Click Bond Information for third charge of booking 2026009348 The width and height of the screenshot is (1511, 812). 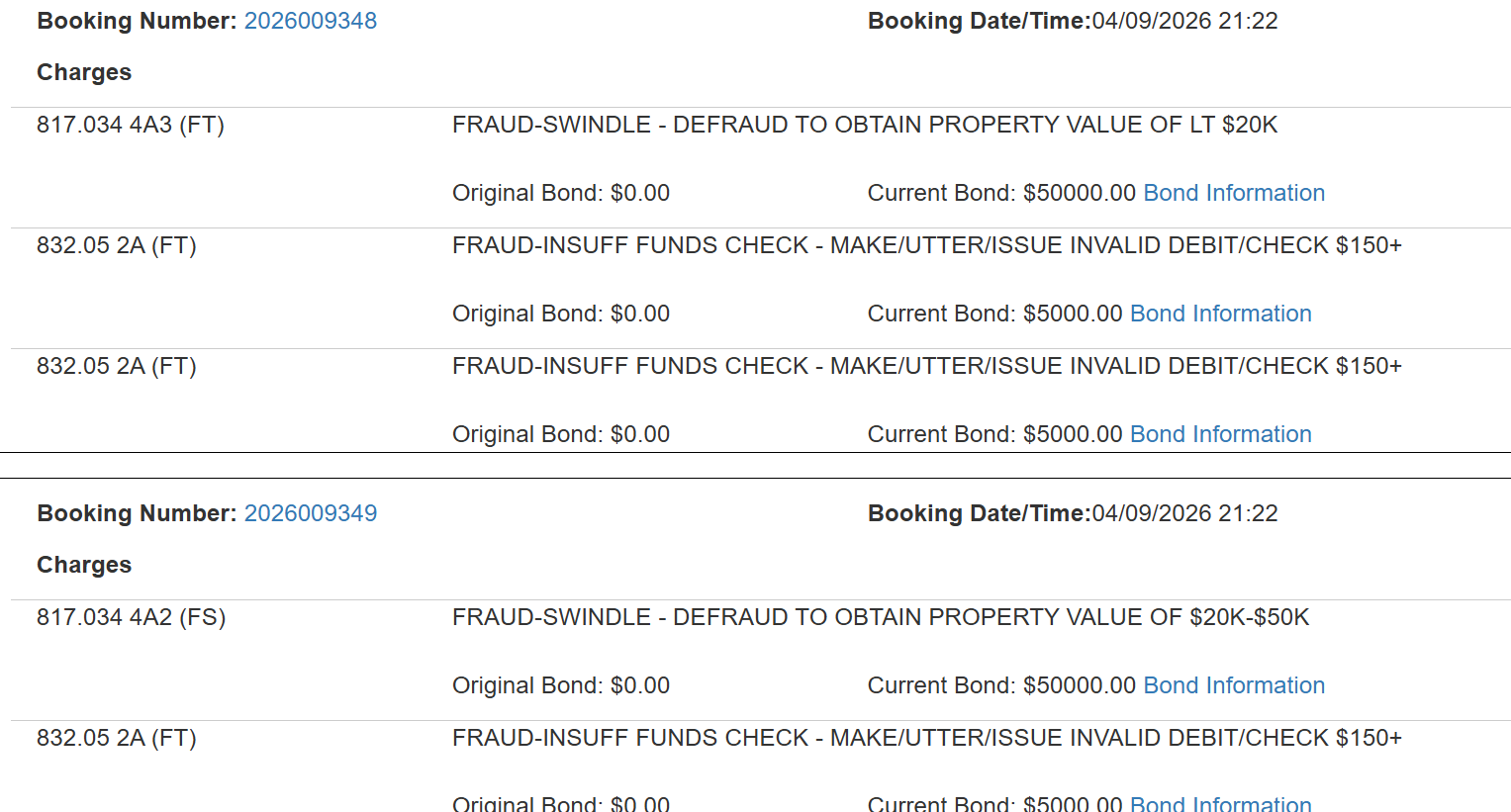1220,434
